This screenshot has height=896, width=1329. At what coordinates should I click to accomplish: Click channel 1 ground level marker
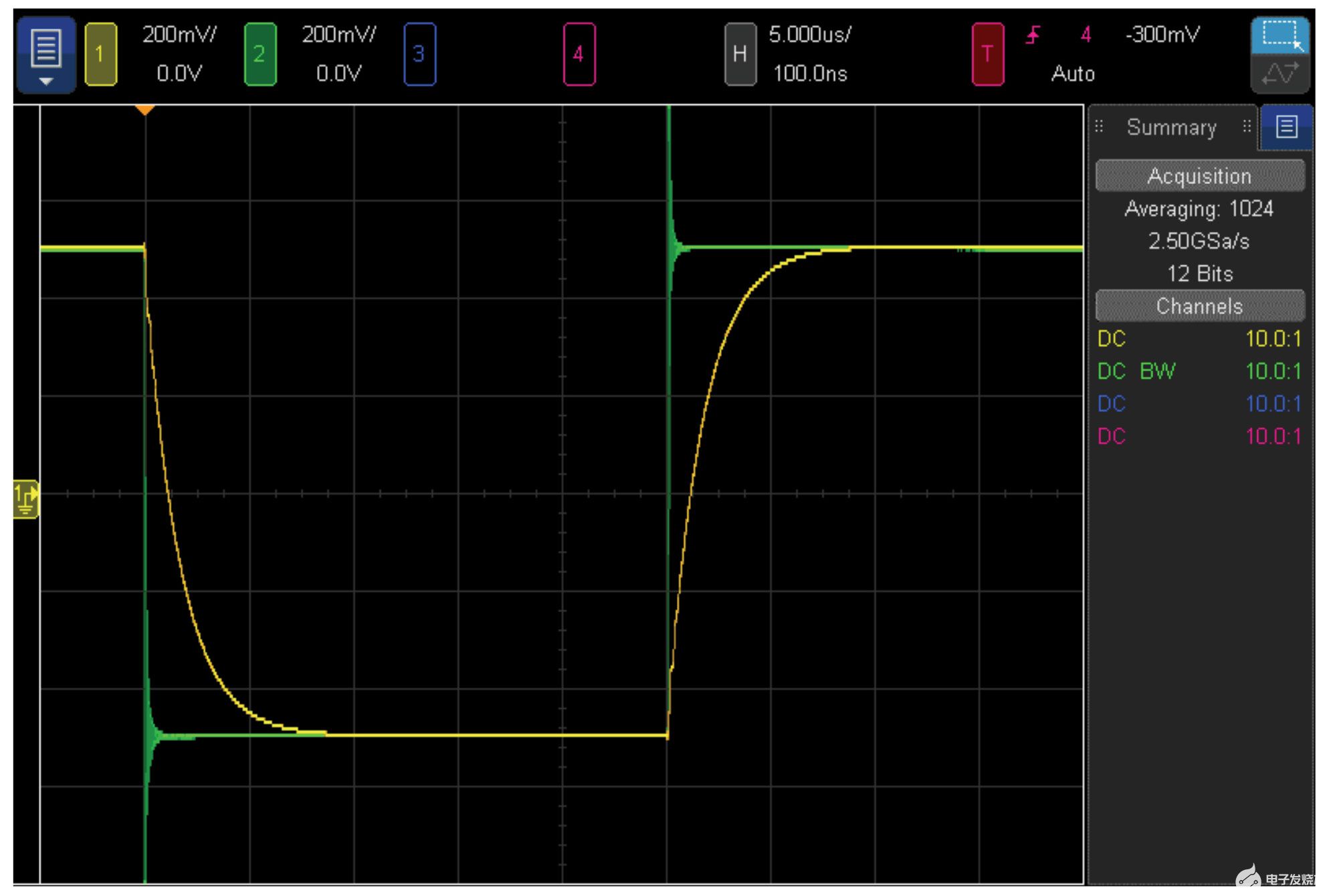[25, 499]
